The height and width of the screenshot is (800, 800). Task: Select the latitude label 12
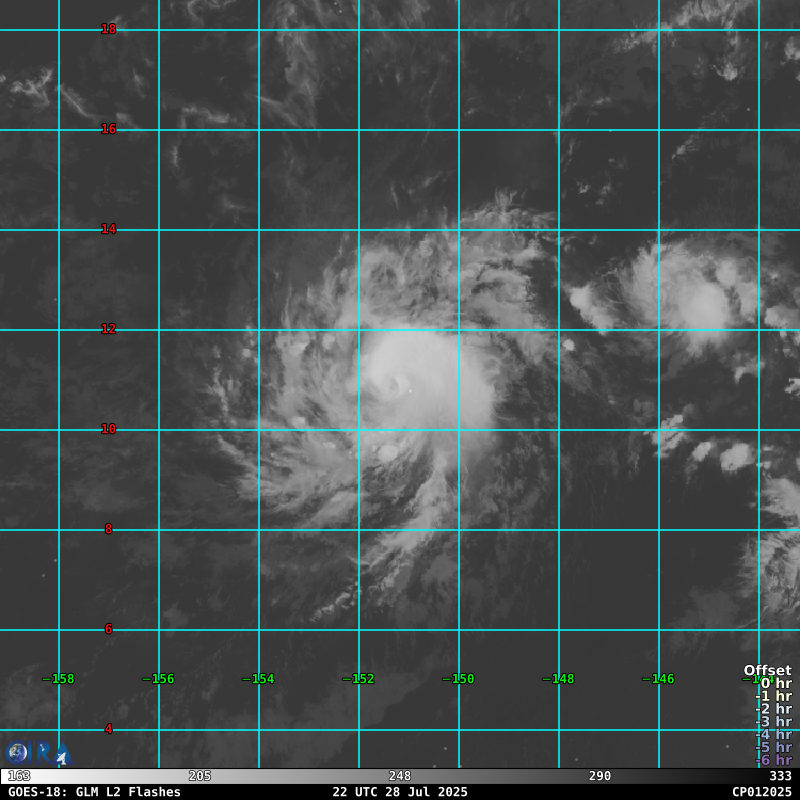[x=109, y=329]
